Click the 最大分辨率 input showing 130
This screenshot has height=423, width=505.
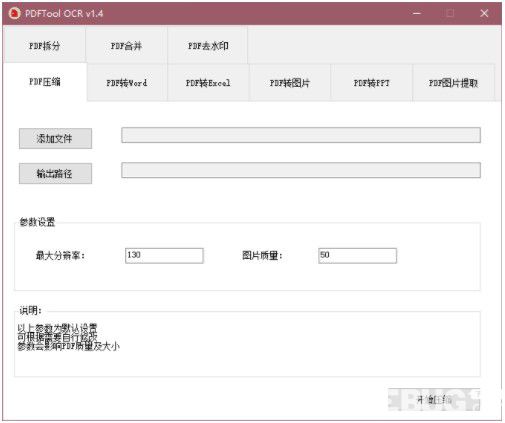(x=164, y=256)
